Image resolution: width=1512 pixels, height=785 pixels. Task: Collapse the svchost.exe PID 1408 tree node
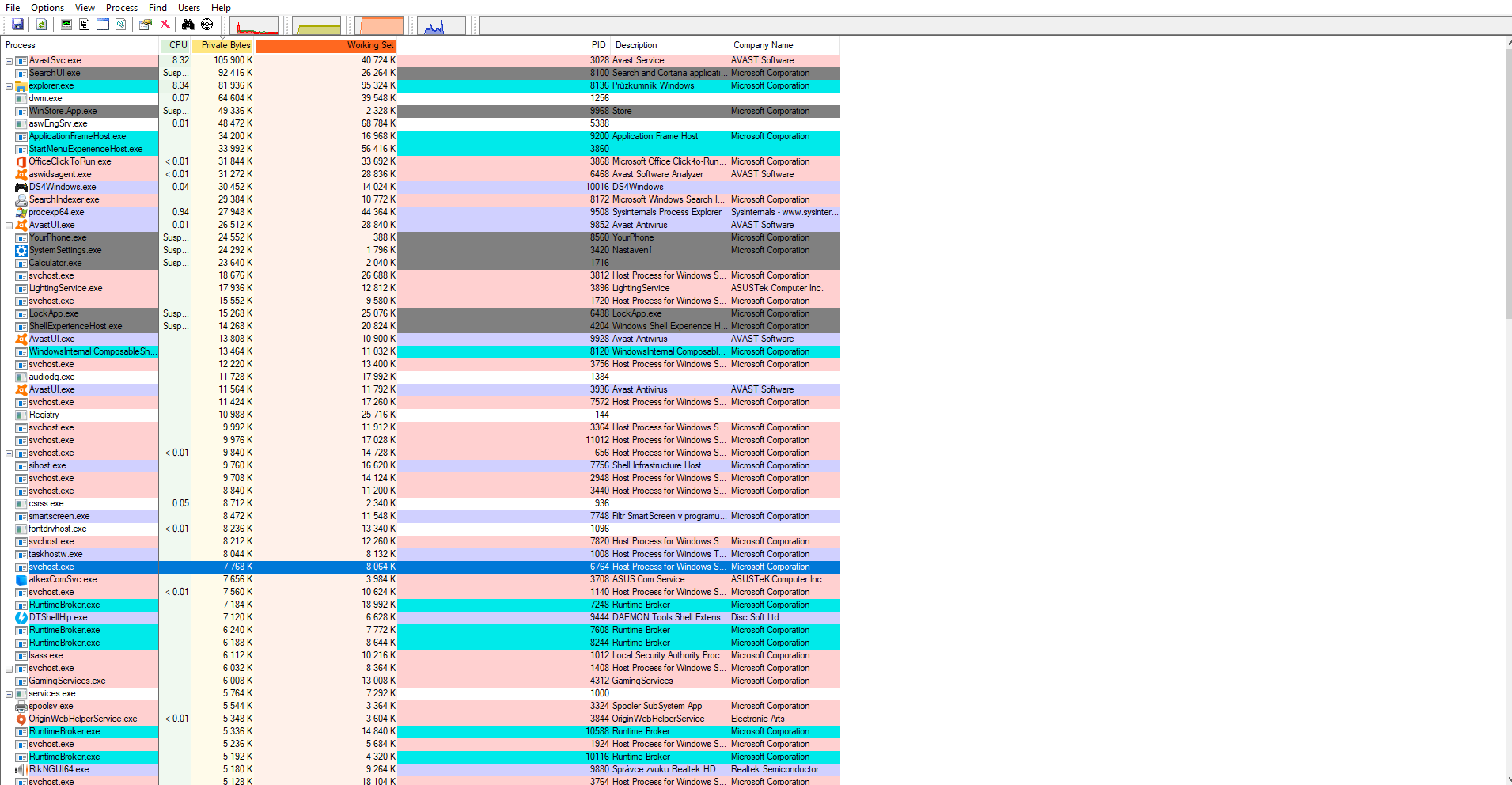(9, 669)
